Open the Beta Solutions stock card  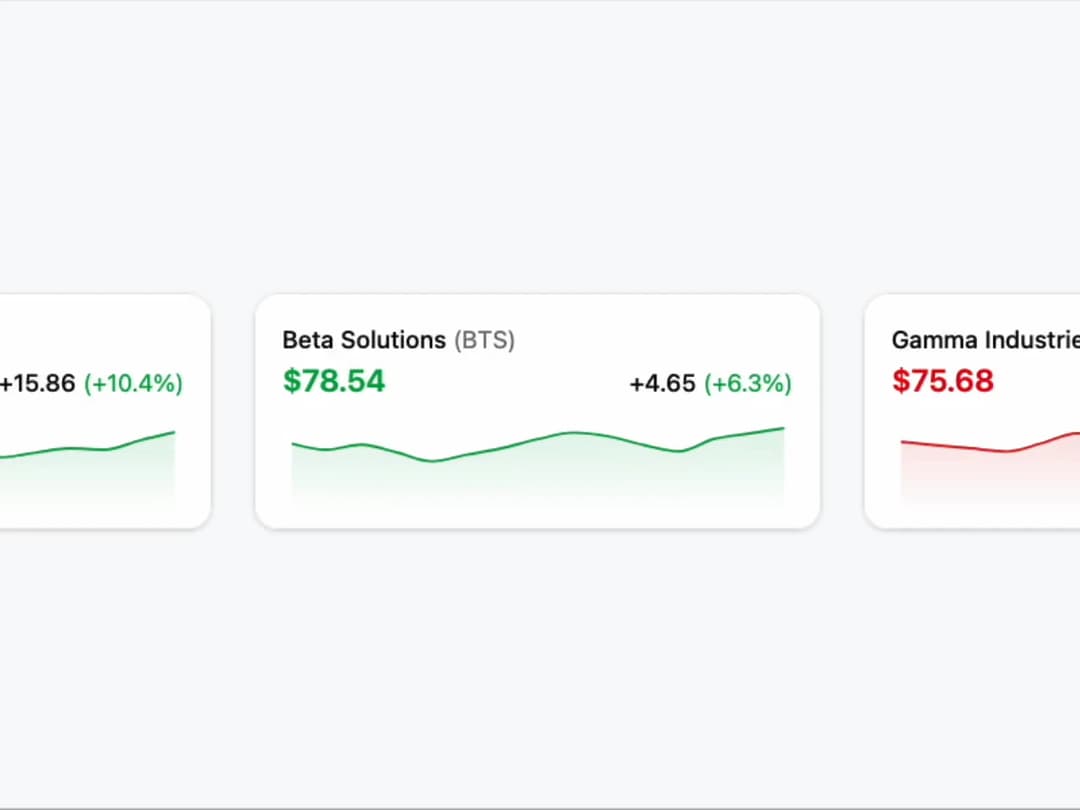(537, 411)
